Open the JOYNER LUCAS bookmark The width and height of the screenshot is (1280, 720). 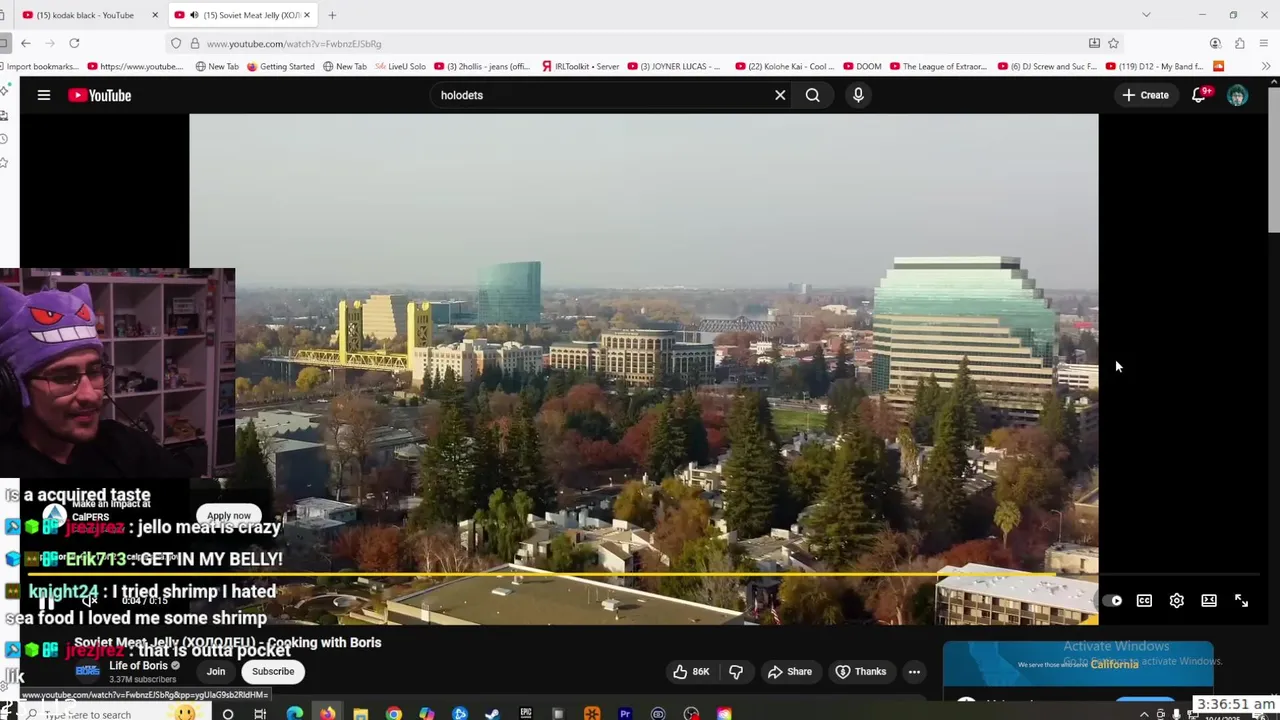[675, 66]
